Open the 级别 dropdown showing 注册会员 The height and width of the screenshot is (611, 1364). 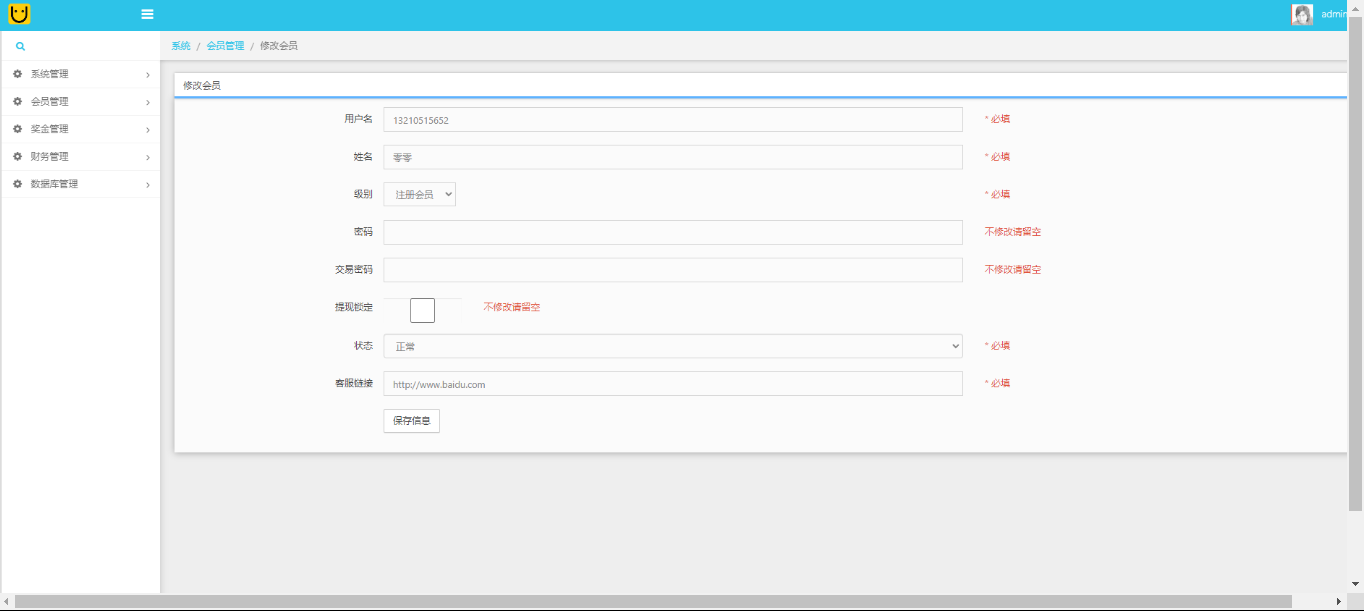coord(420,194)
